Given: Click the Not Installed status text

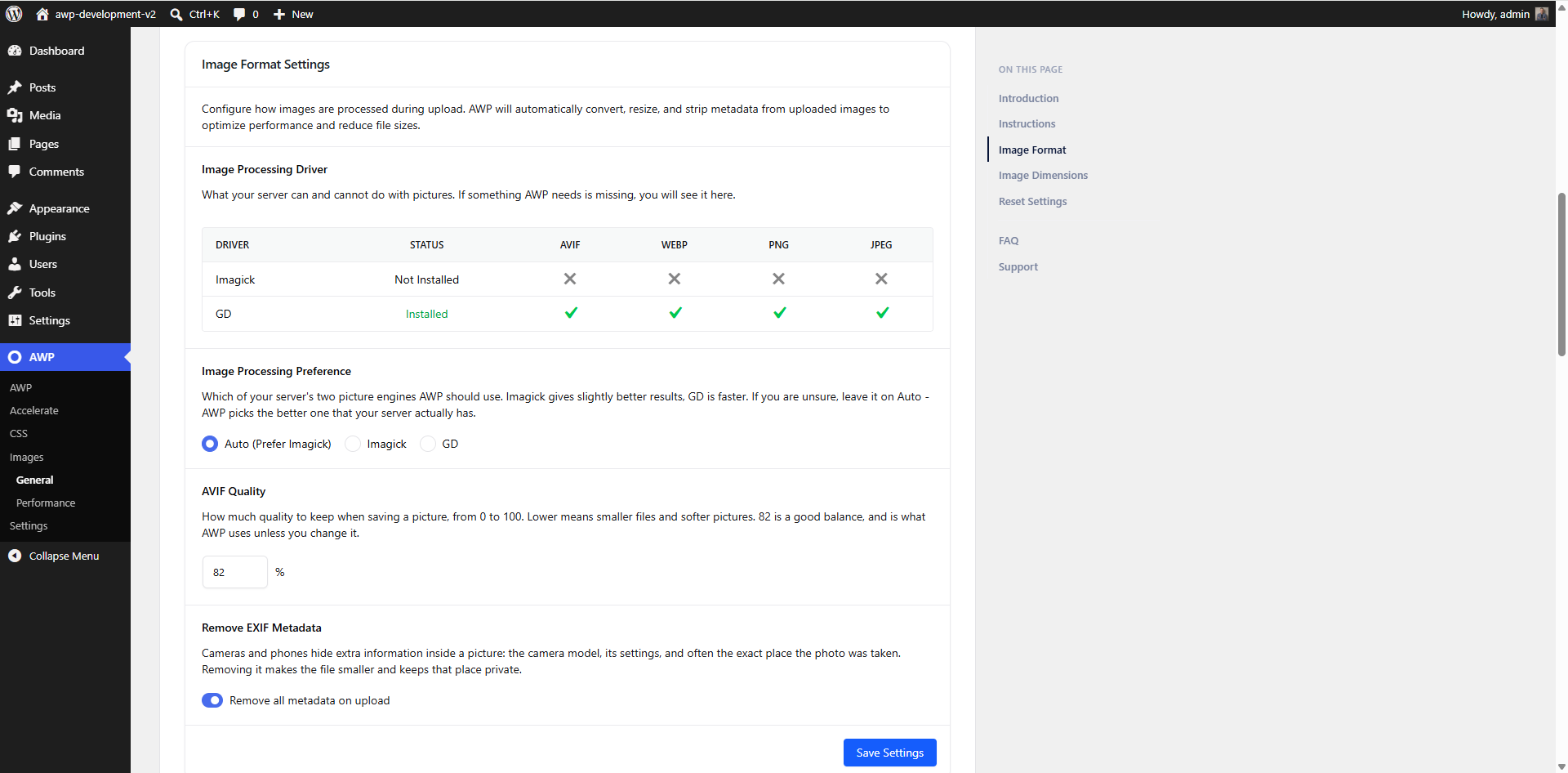Looking at the screenshot, I should coord(426,279).
